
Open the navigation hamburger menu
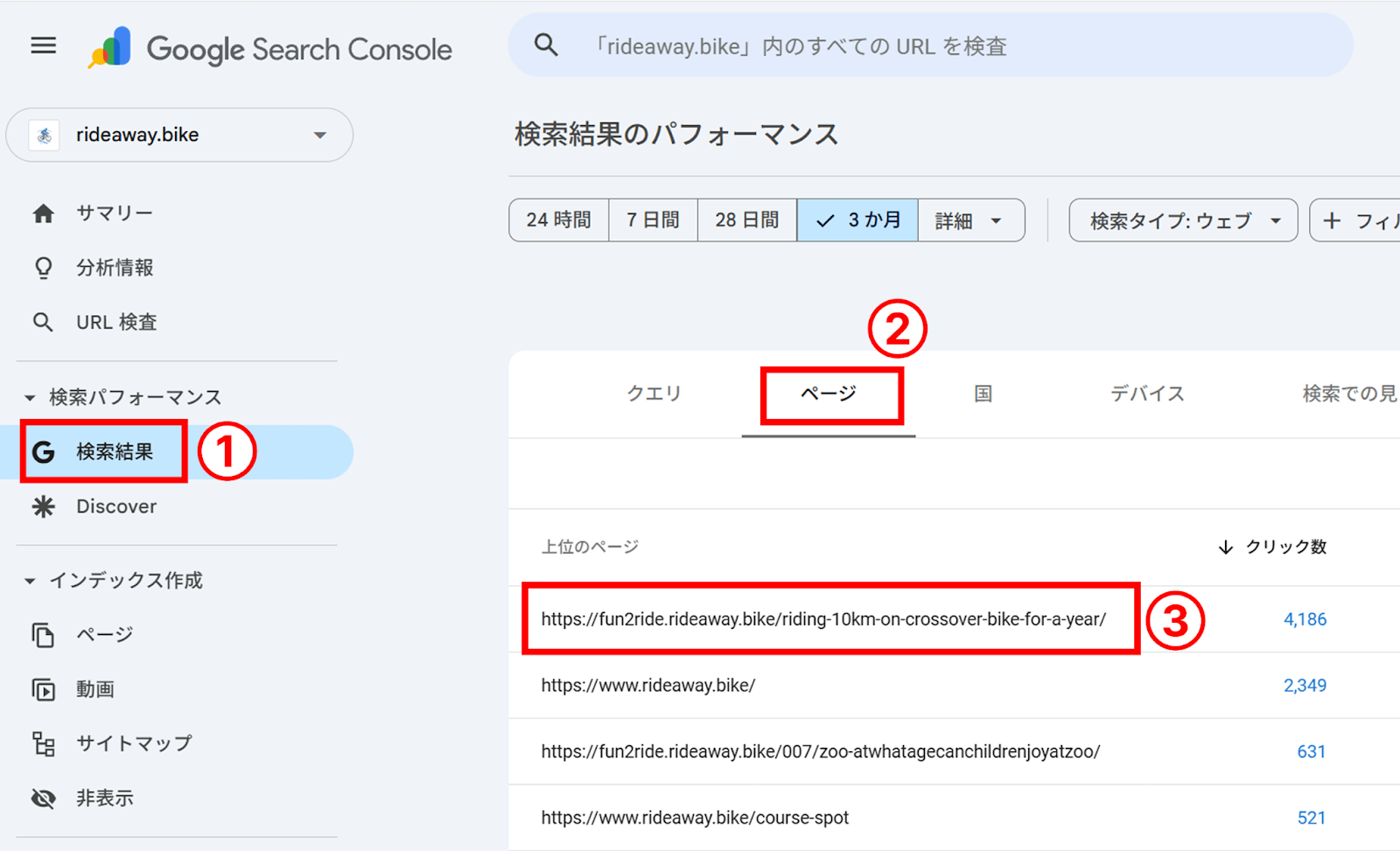point(43,45)
